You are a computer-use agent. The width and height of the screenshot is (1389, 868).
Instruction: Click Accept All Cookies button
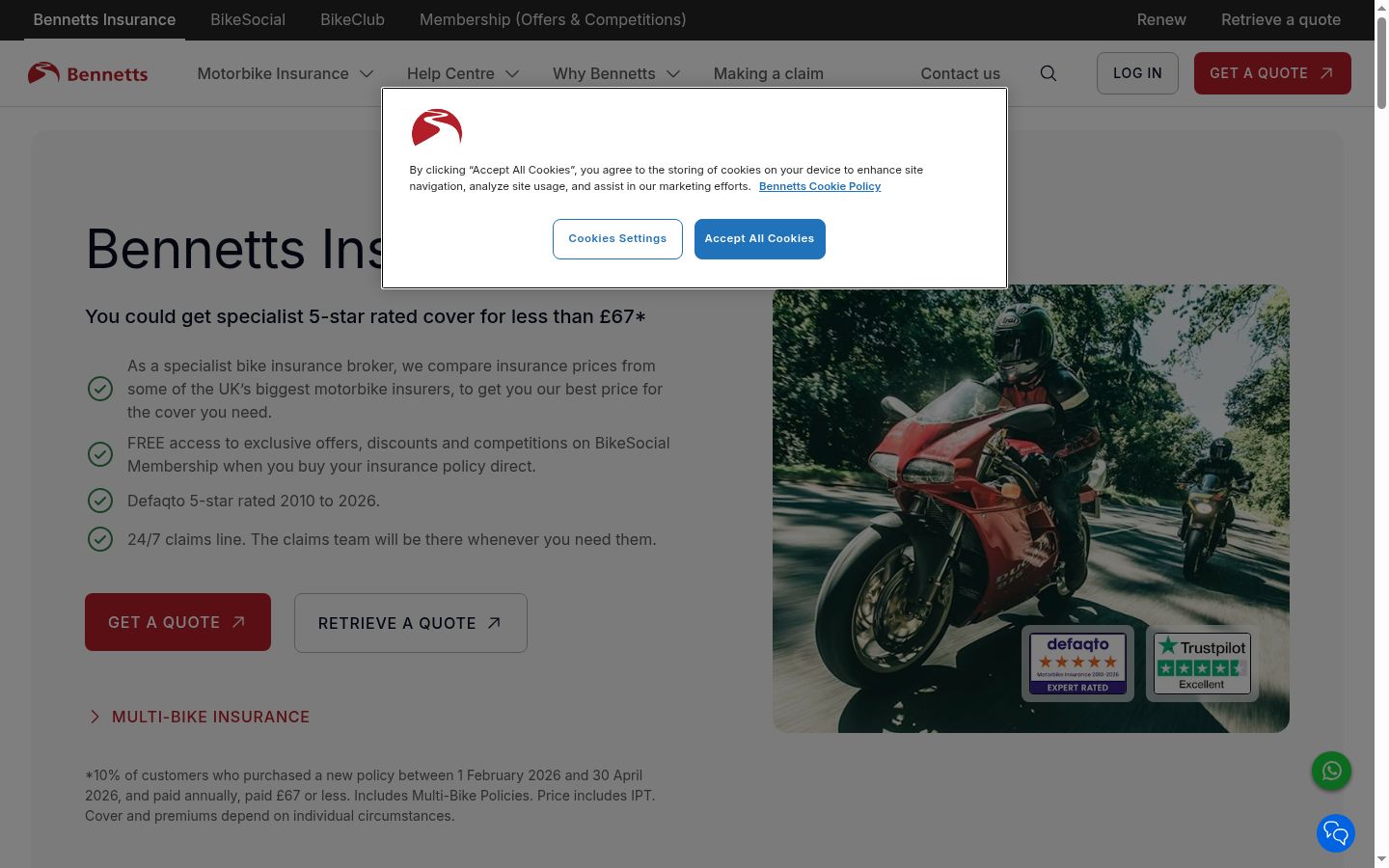pyautogui.click(x=759, y=239)
